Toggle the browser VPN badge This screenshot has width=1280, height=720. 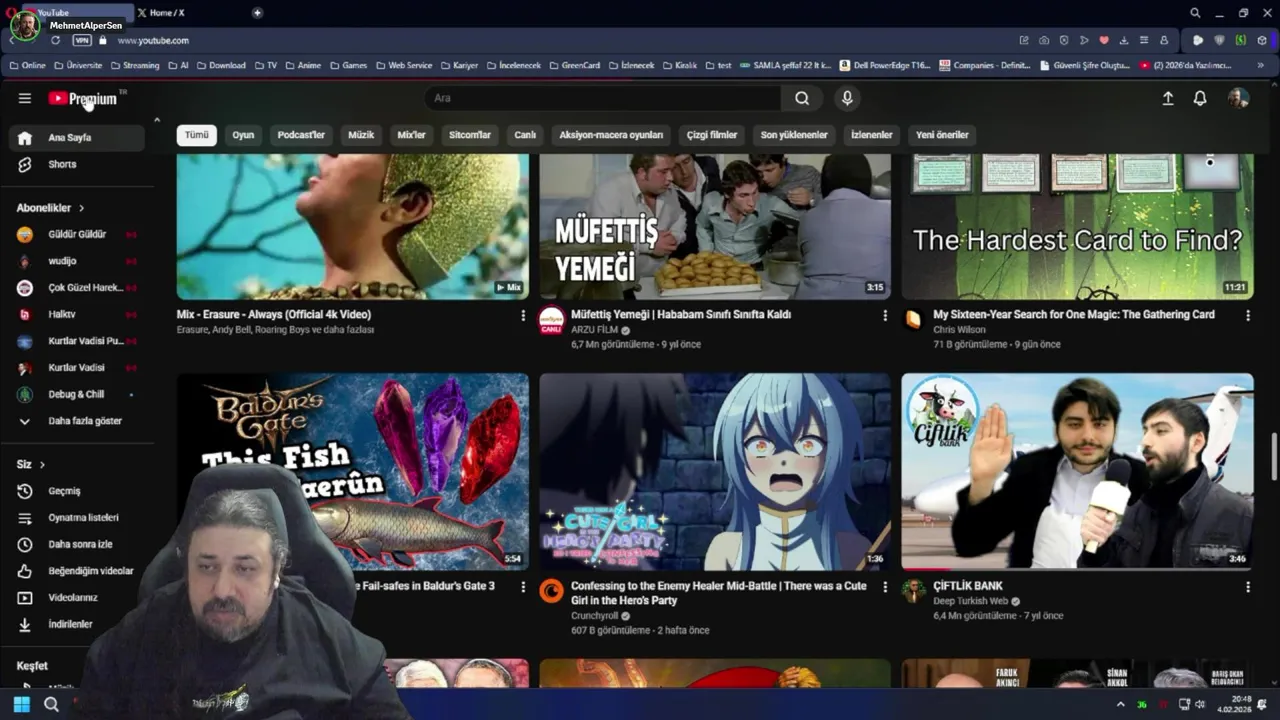point(82,40)
